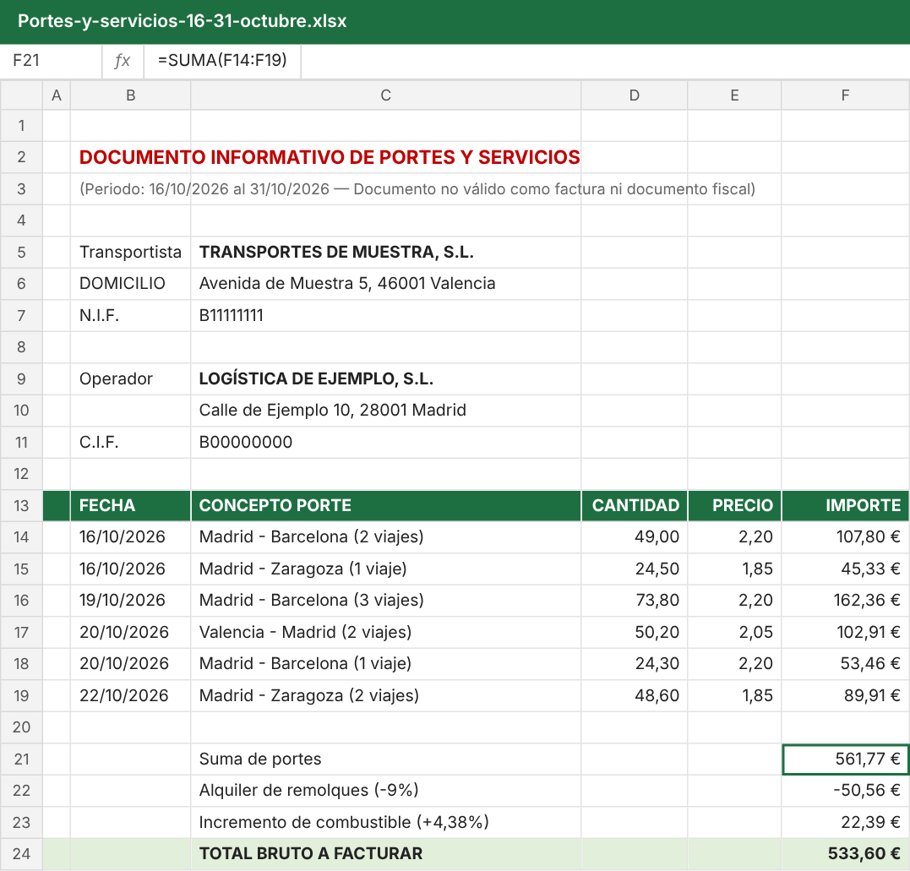
Task: Click the 'N.I.F.' label cell
Action: 131,315
